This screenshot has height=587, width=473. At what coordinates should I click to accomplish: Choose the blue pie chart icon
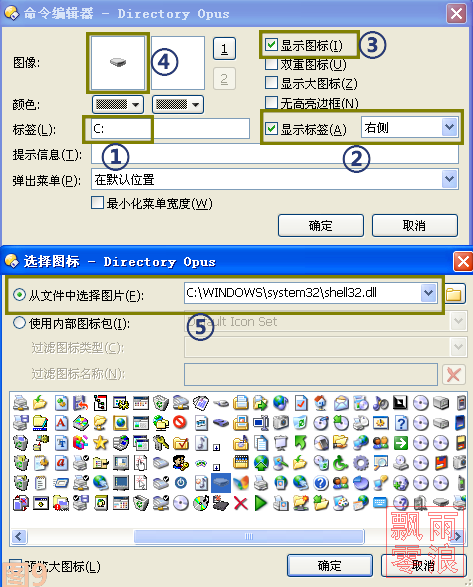(360, 483)
